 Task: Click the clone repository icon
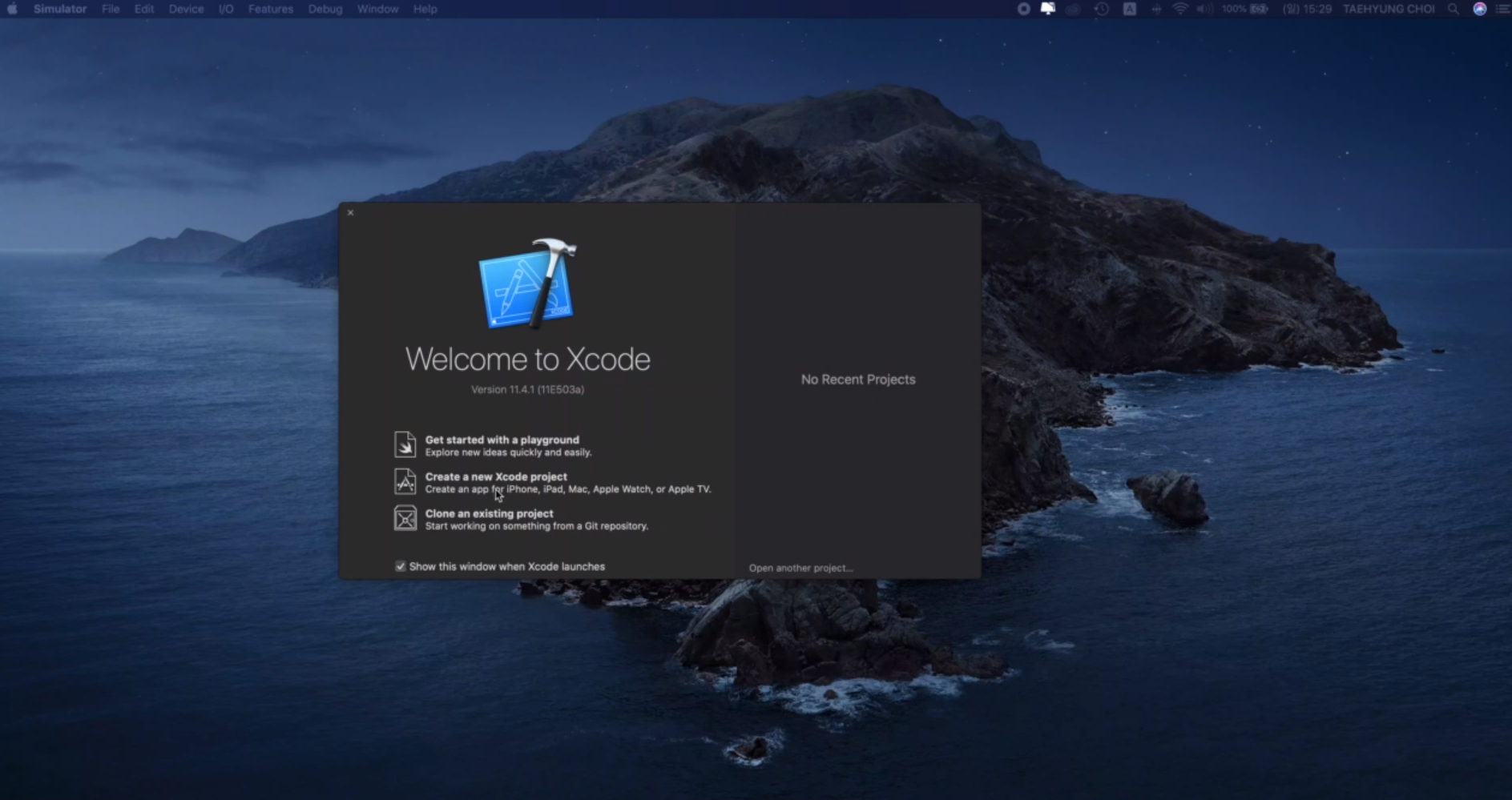[x=405, y=518]
